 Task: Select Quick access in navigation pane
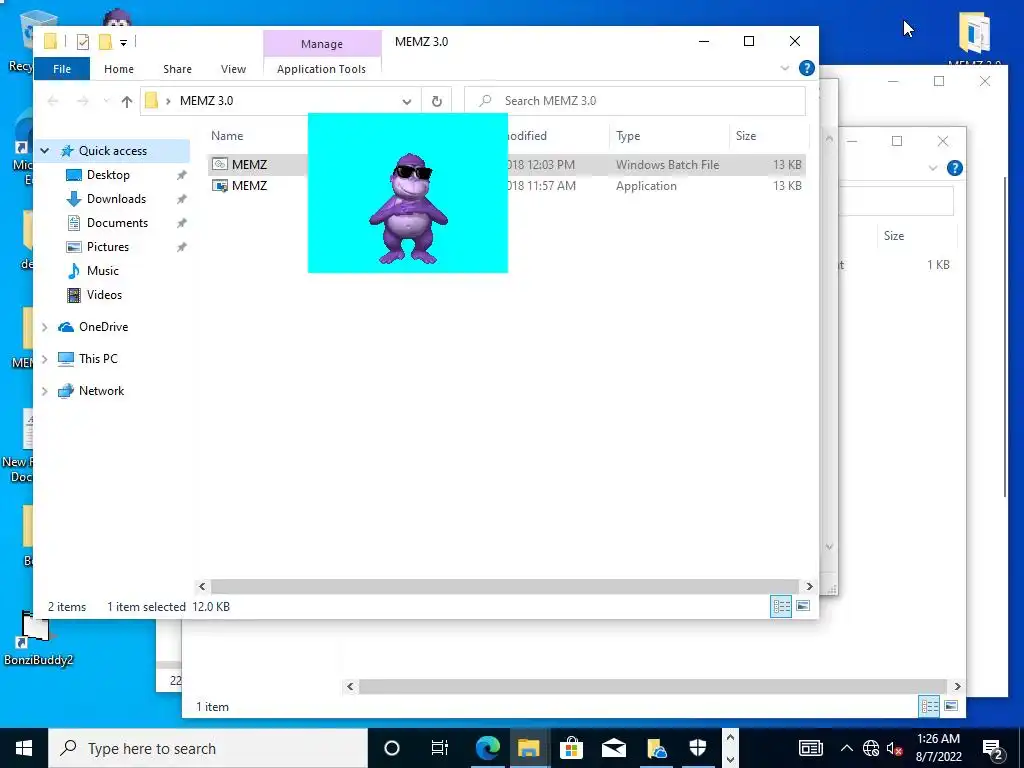point(112,151)
